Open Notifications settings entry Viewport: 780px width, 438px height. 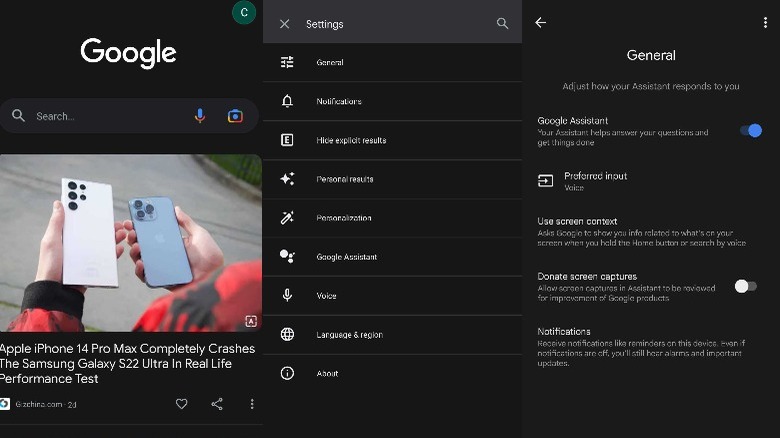click(x=338, y=102)
